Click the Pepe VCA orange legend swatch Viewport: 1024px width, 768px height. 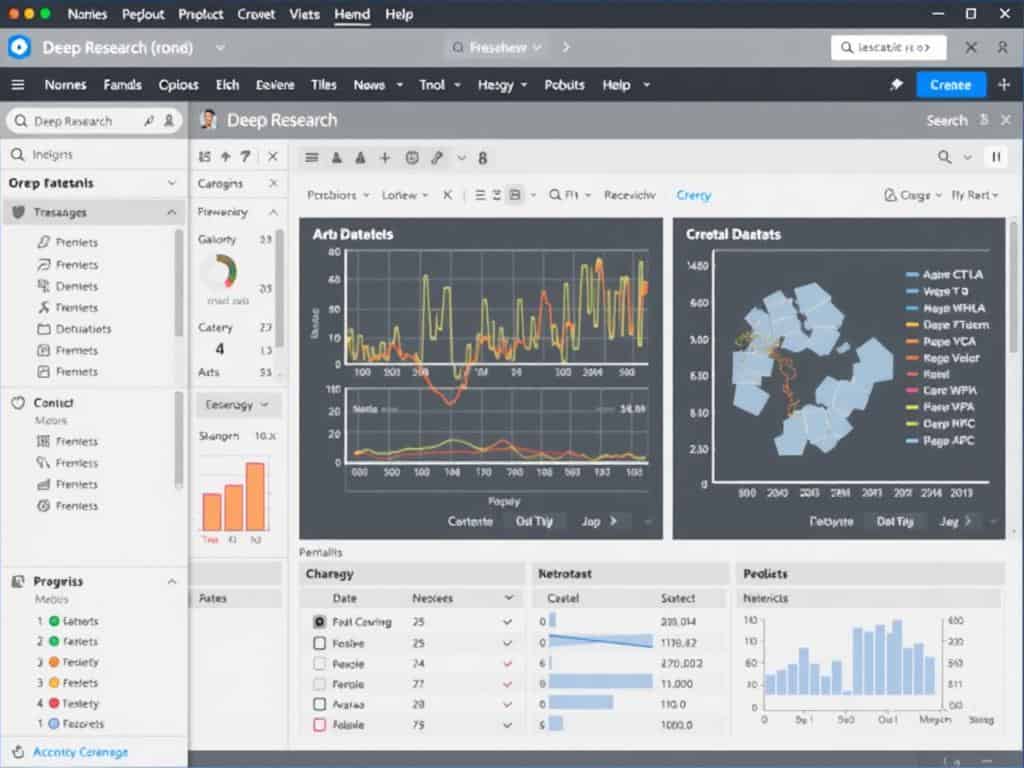pyautogui.click(x=912, y=342)
